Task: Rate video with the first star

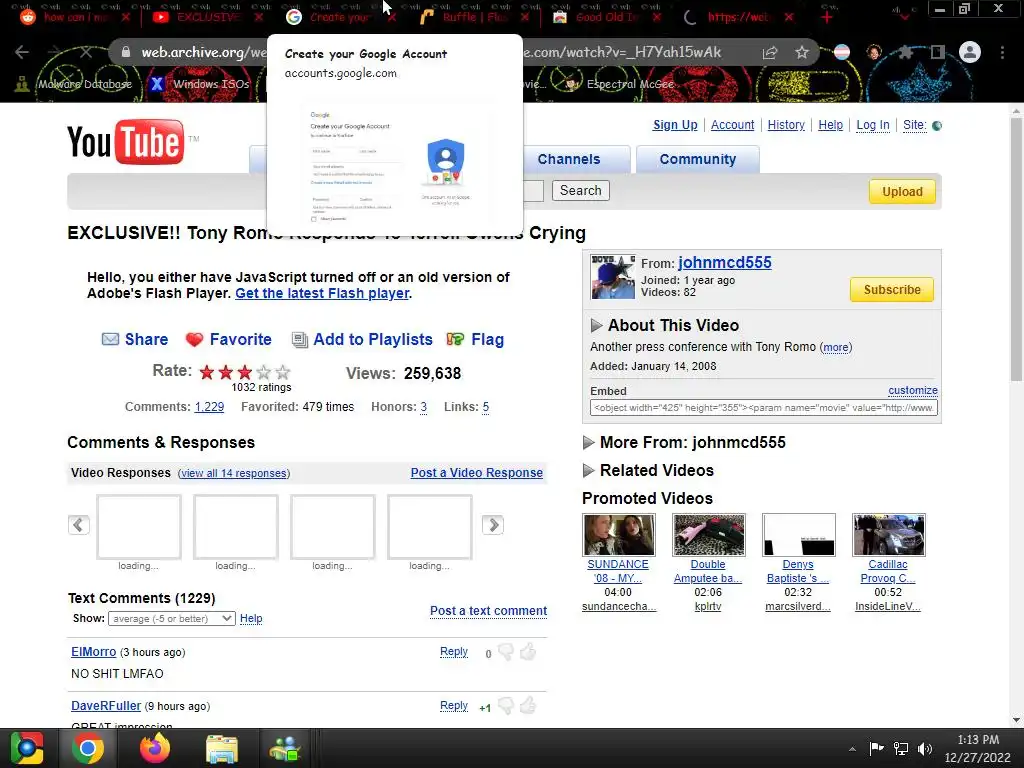Action: click(x=207, y=372)
